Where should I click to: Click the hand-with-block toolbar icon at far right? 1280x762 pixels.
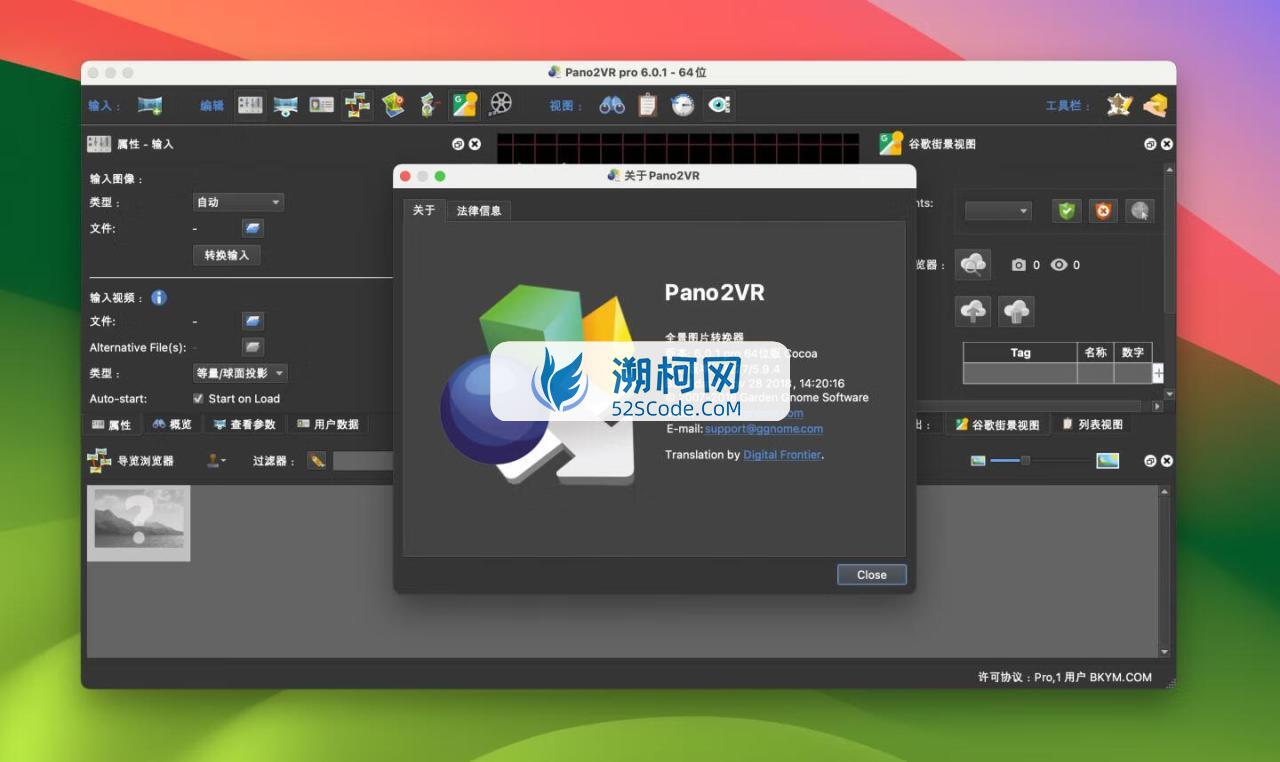1155,105
